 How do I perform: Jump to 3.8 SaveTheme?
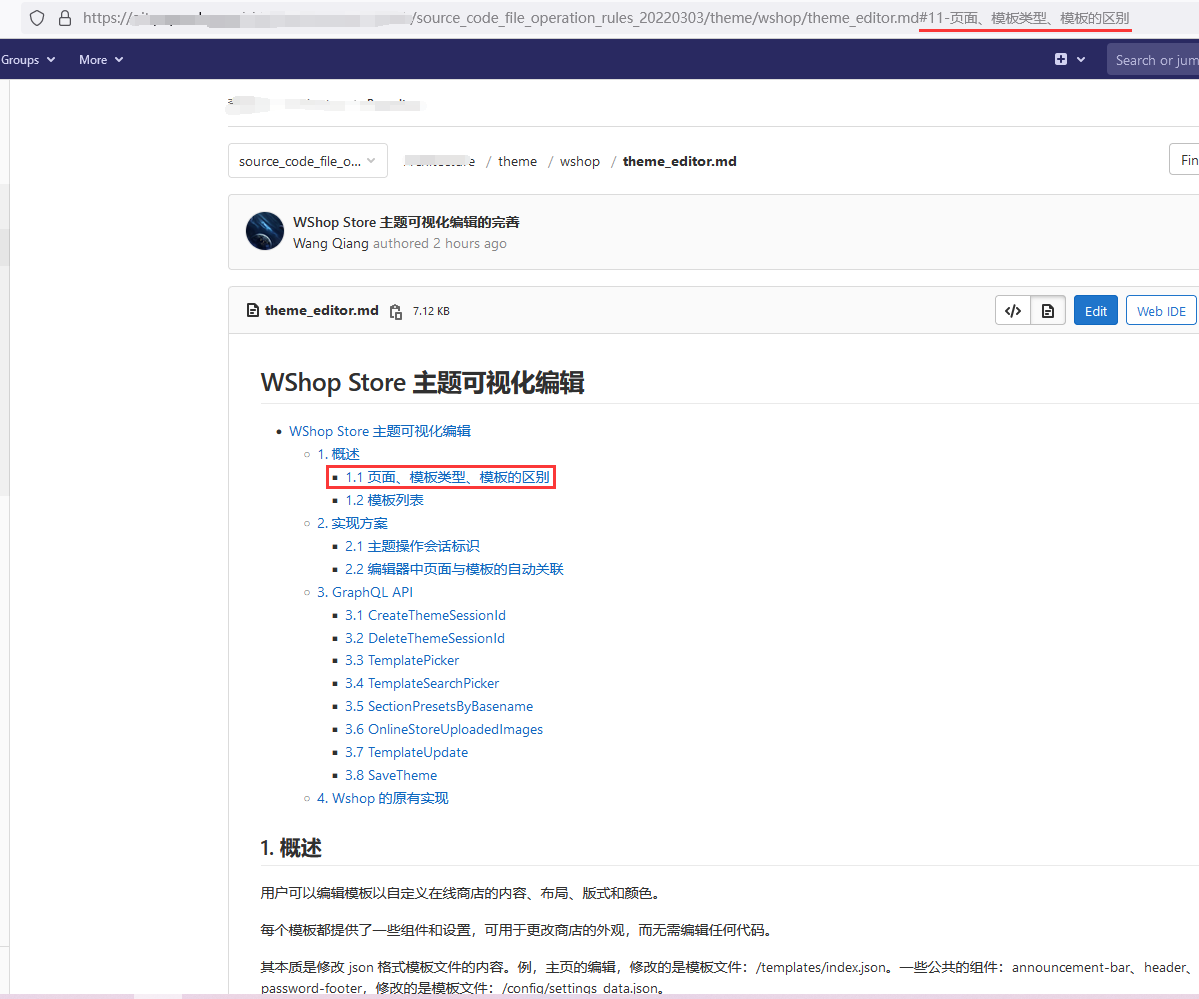point(391,775)
